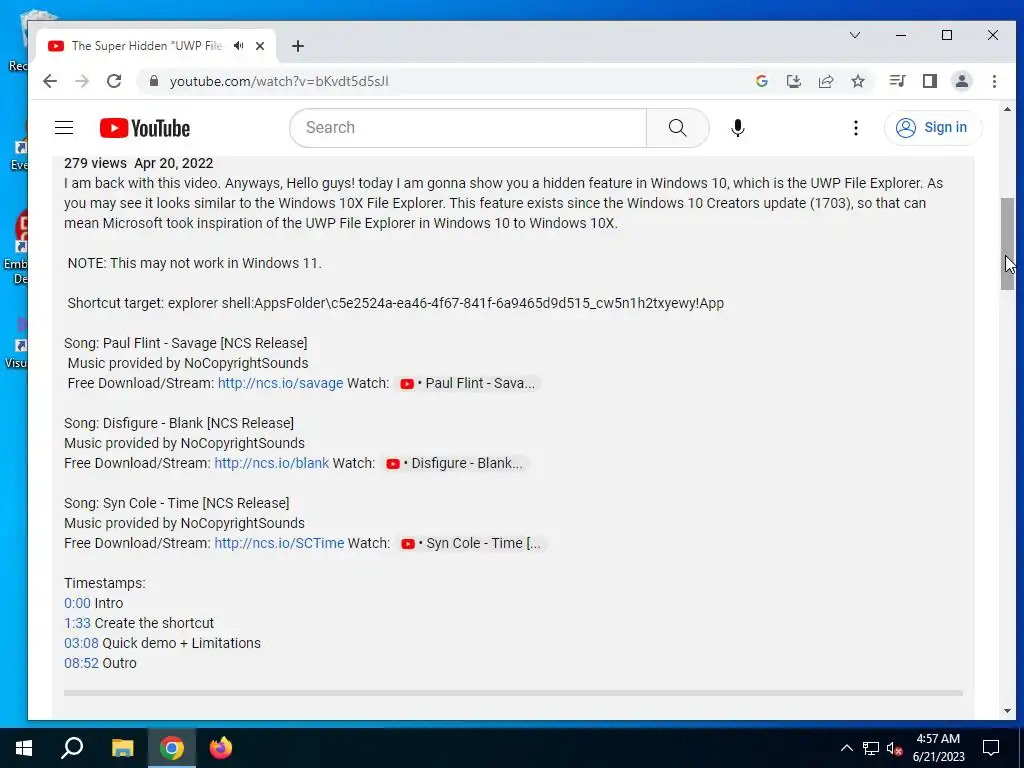Open a new Chrome tab
The image size is (1024, 768).
(x=298, y=46)
